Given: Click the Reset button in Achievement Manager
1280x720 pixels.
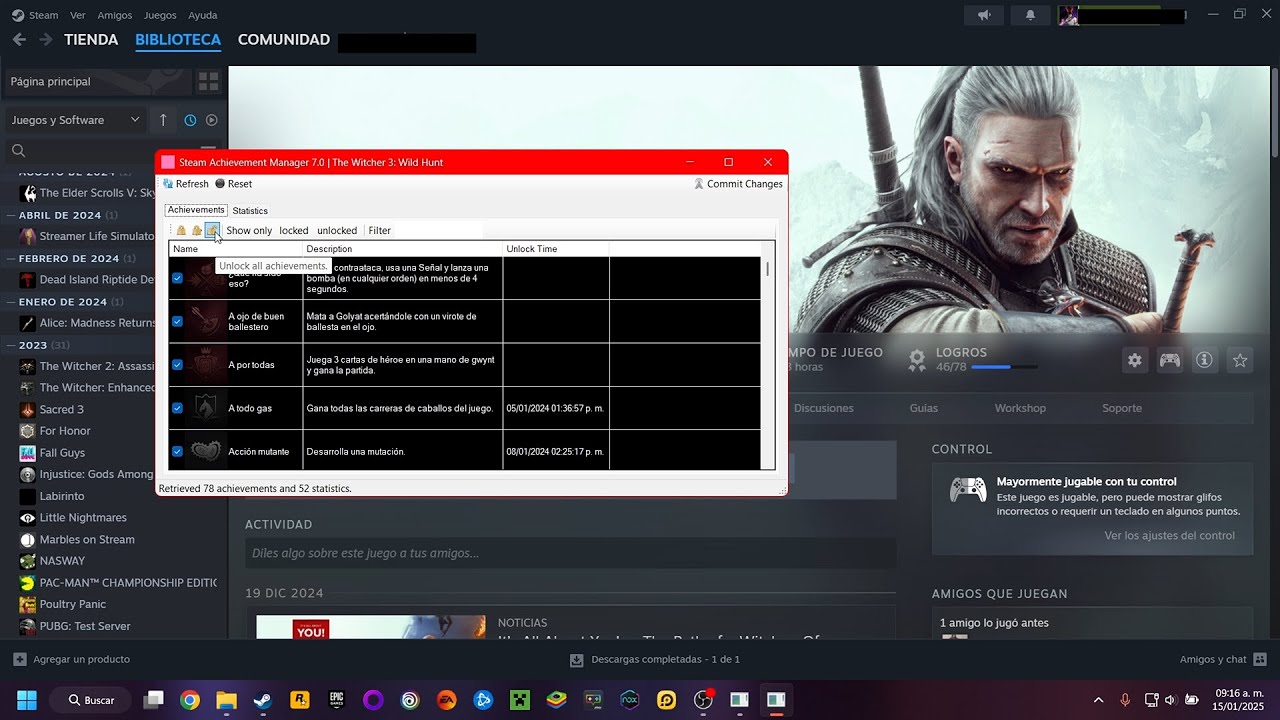Looking at the screenshot, I should (233, 184).
